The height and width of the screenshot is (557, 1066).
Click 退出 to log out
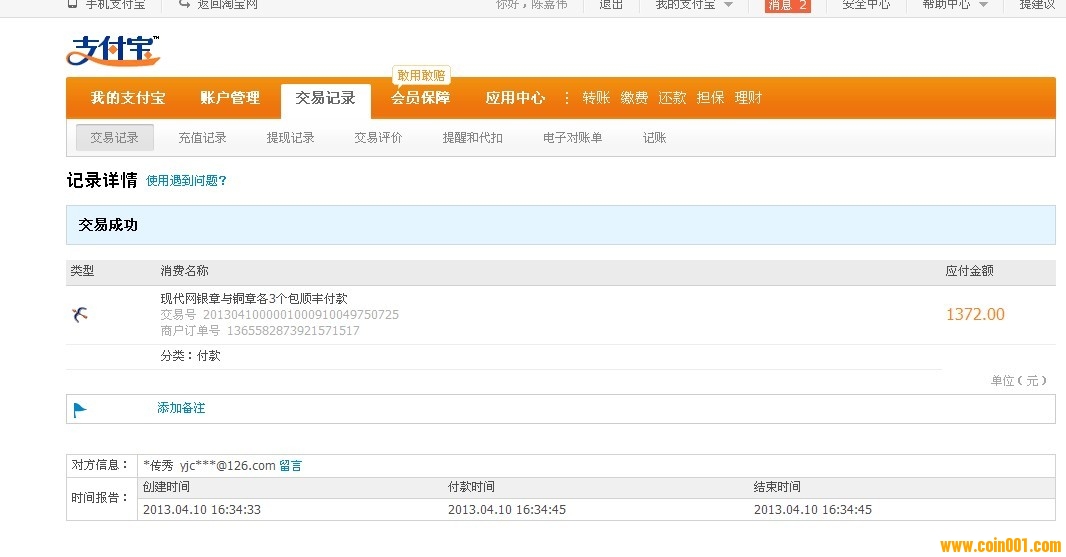tap(611, 5)
